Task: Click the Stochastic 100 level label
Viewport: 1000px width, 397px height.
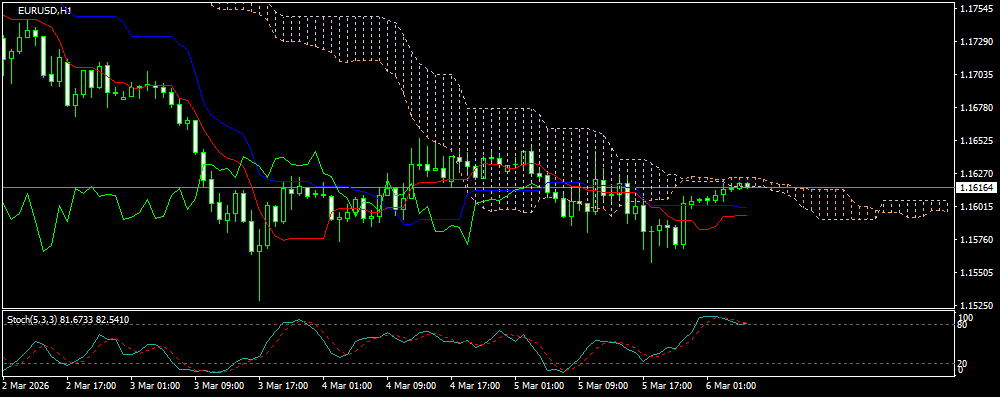Action: (966, 317)
